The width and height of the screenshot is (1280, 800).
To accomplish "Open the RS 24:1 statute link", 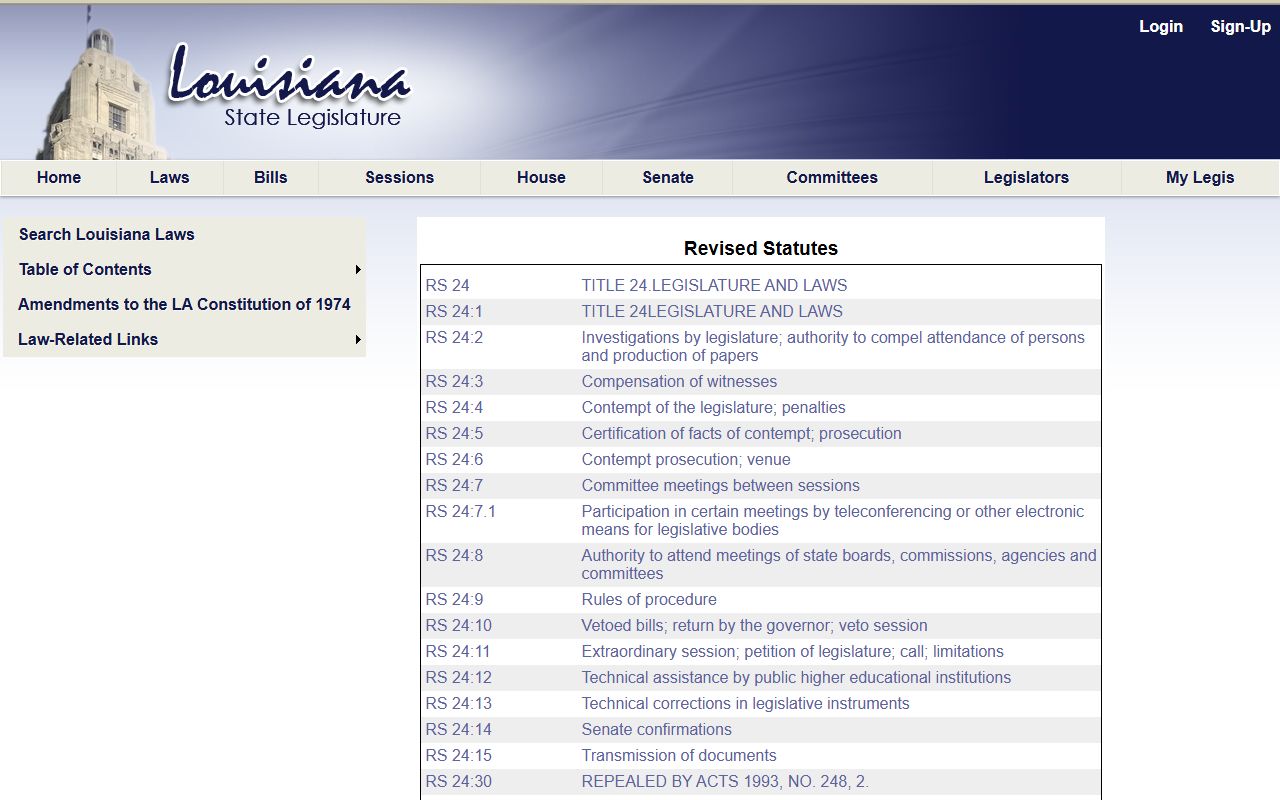I will pyautogui.click(x=454, y=311).
